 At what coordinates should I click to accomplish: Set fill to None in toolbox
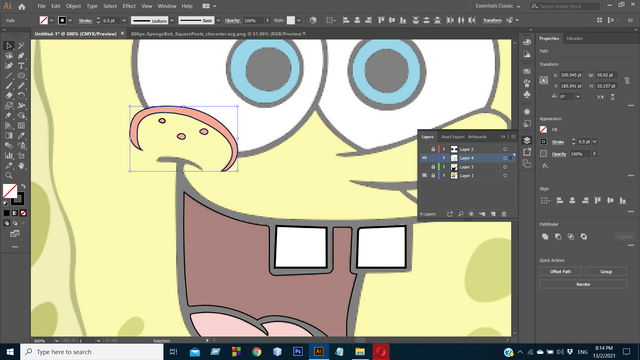pyautogui.click(x=23, y=213)
